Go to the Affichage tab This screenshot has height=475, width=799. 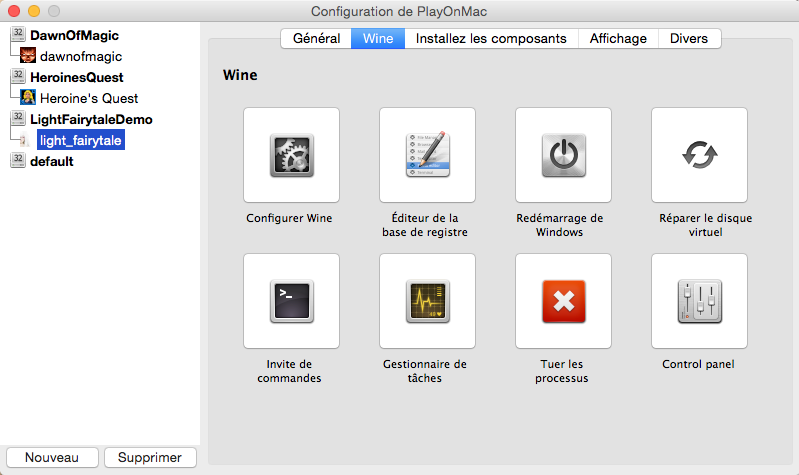pyautogui.click(x=618, y=39)
